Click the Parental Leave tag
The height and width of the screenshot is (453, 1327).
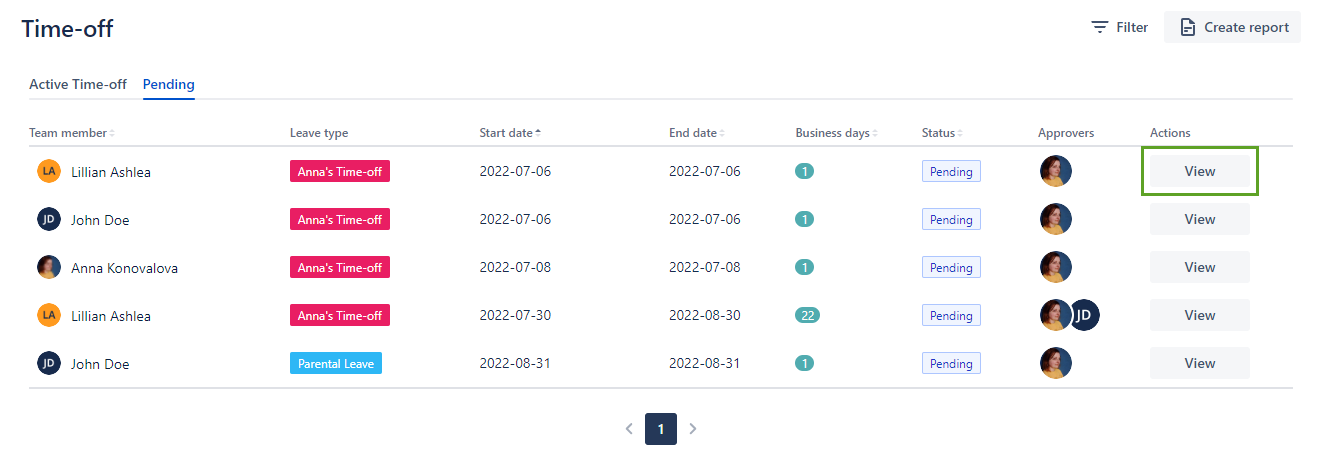tap(335, 364)
